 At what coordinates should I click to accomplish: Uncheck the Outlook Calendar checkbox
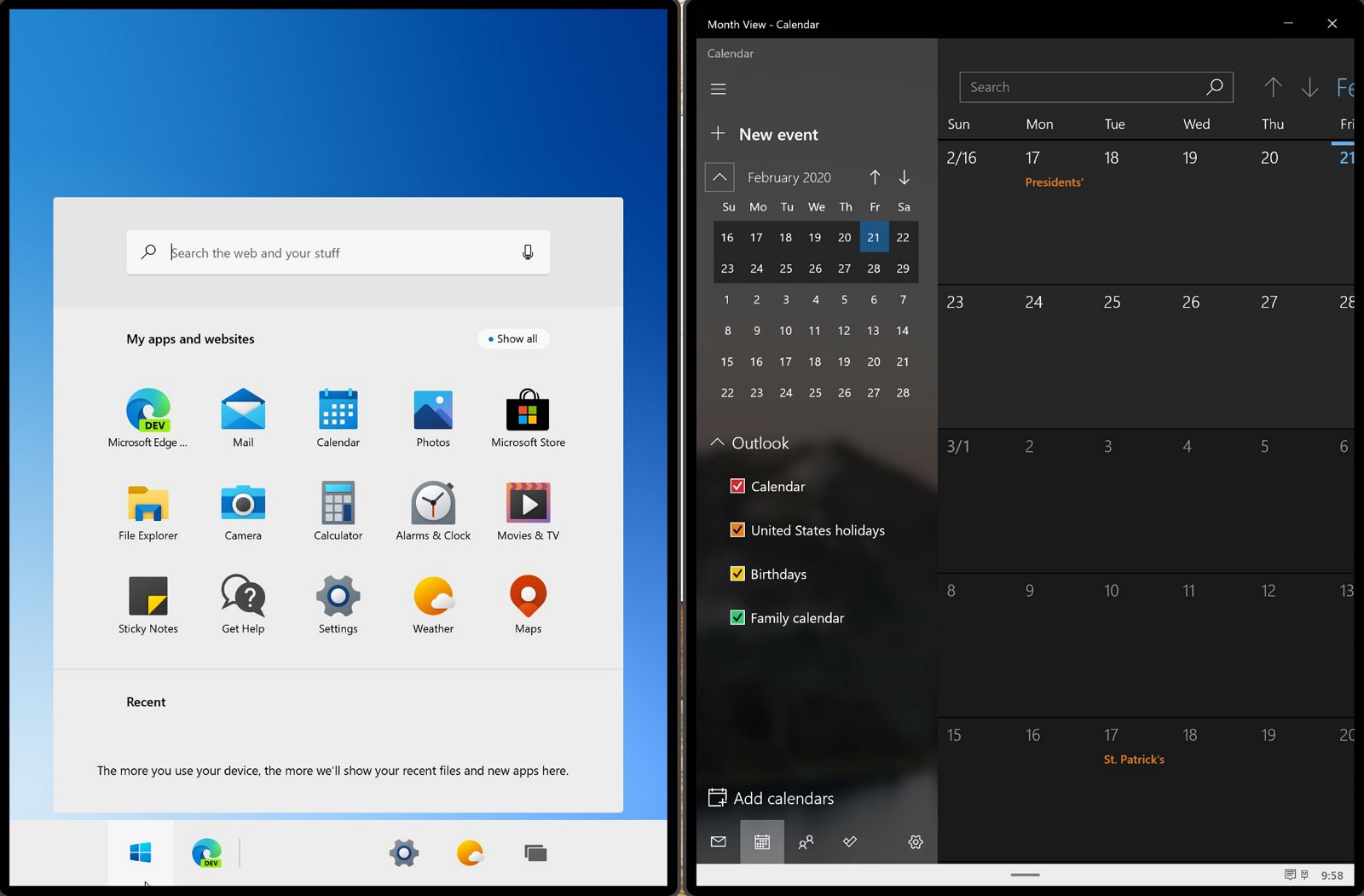[738, 486]
